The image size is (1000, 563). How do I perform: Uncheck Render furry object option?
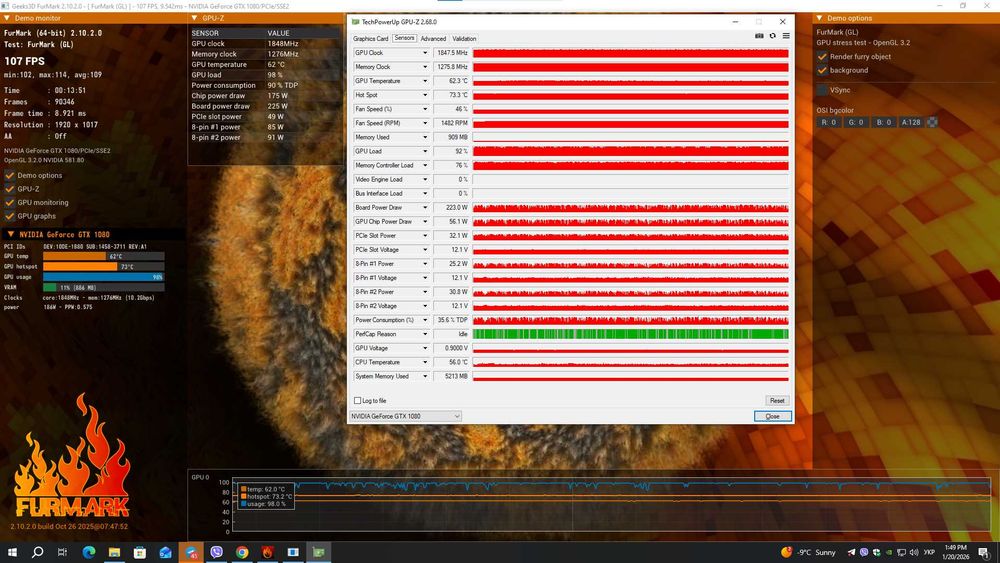click(x=822, y=57)
